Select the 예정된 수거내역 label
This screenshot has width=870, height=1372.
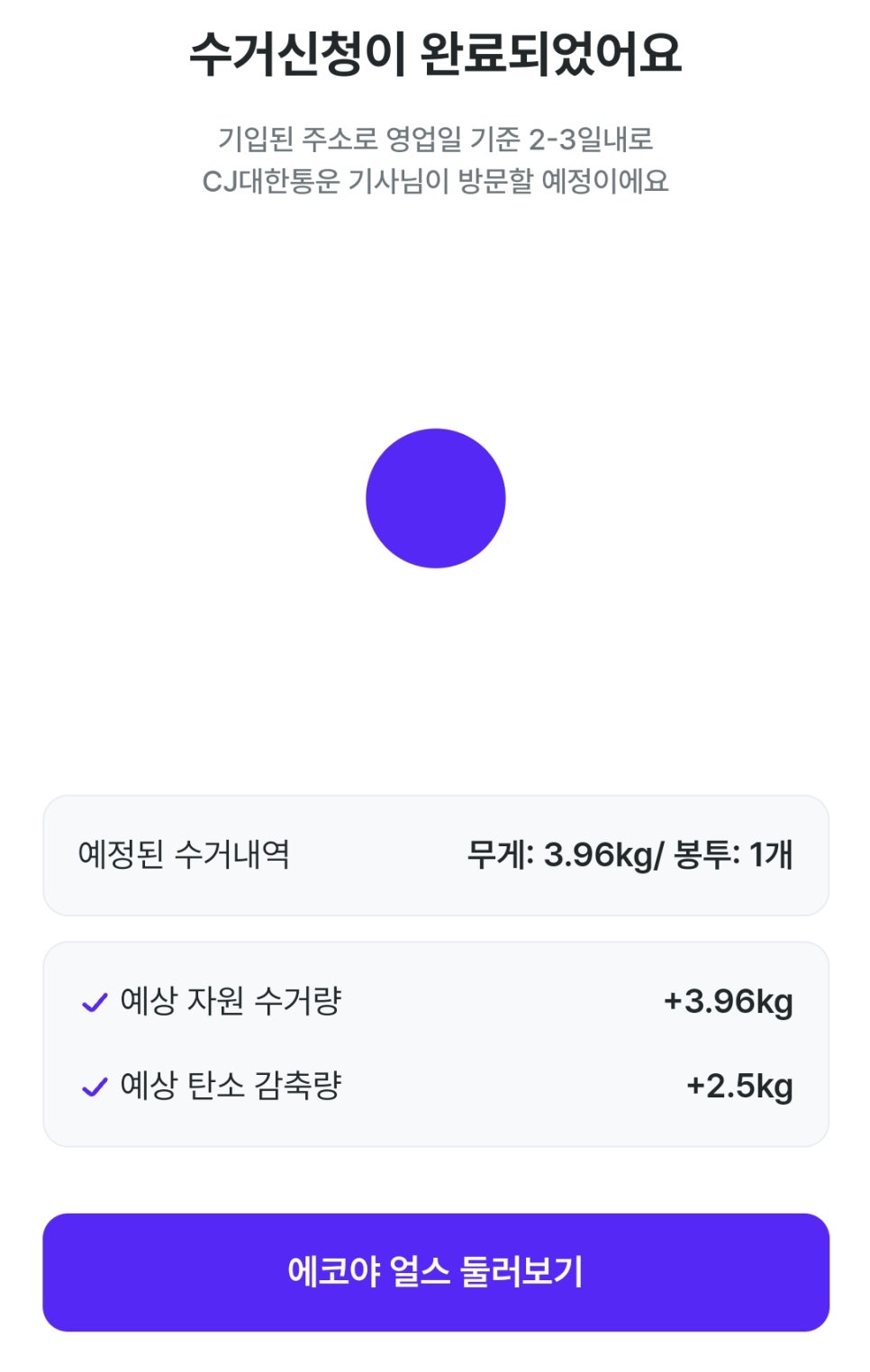[x=184, y=854]
